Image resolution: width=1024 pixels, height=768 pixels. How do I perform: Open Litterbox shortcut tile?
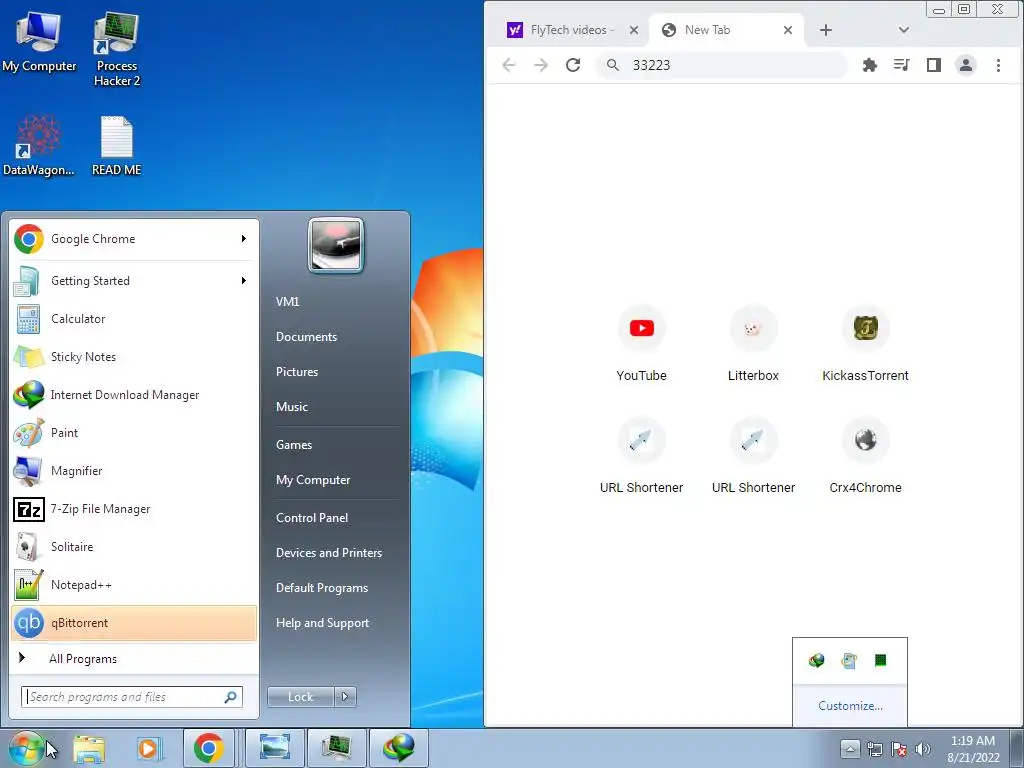753,345
